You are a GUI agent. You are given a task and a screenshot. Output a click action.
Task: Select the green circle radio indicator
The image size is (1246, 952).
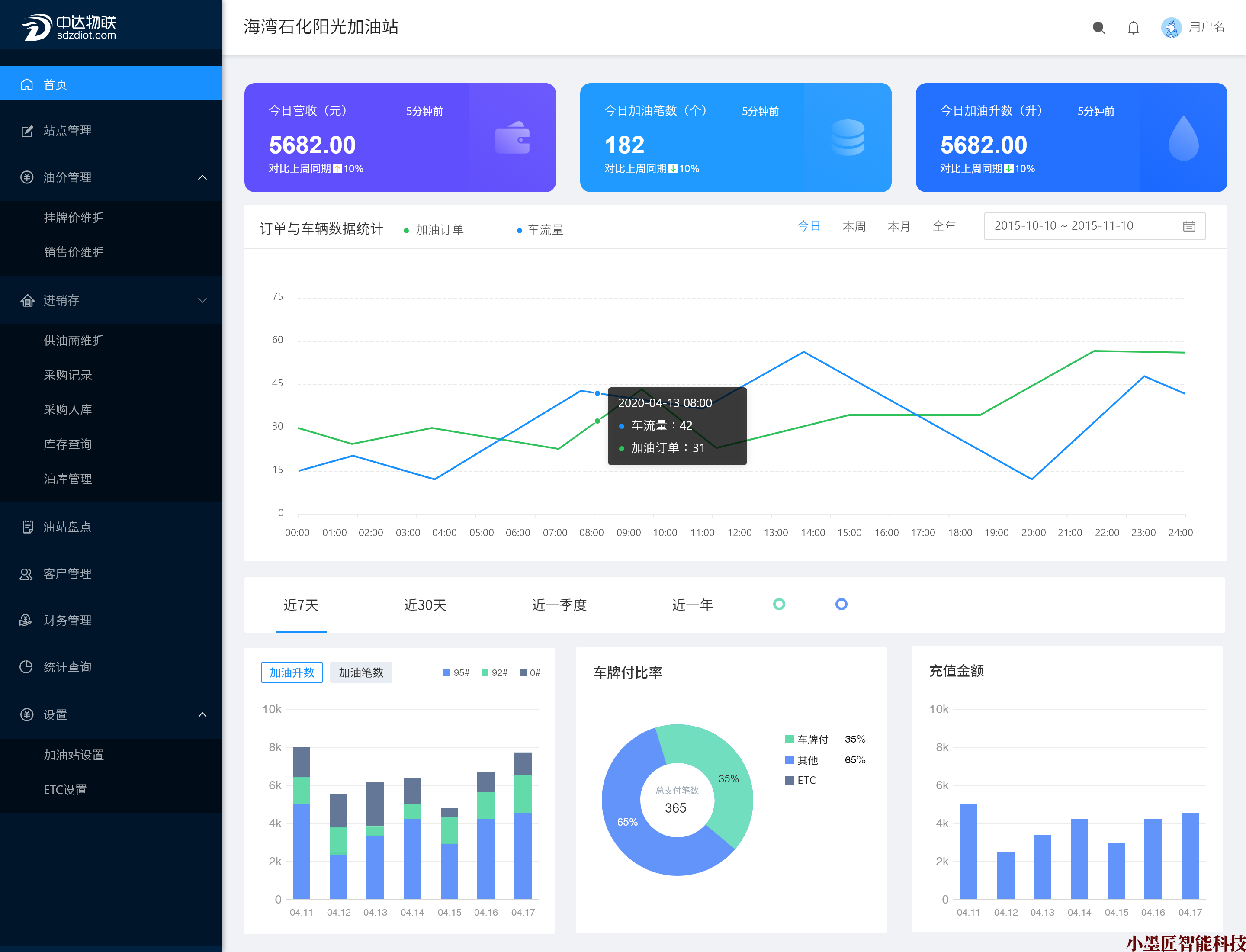pos(779,604)
